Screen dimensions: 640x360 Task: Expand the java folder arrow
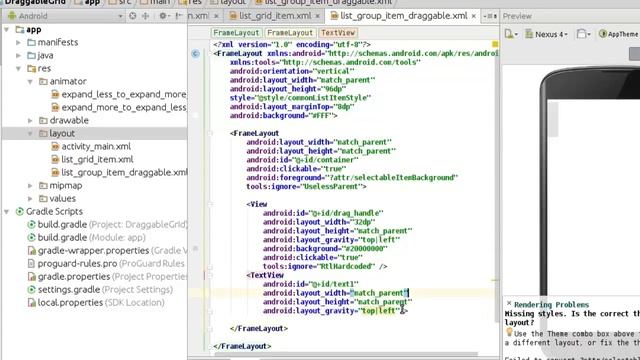pyautogui.click(x=18, y=55)
